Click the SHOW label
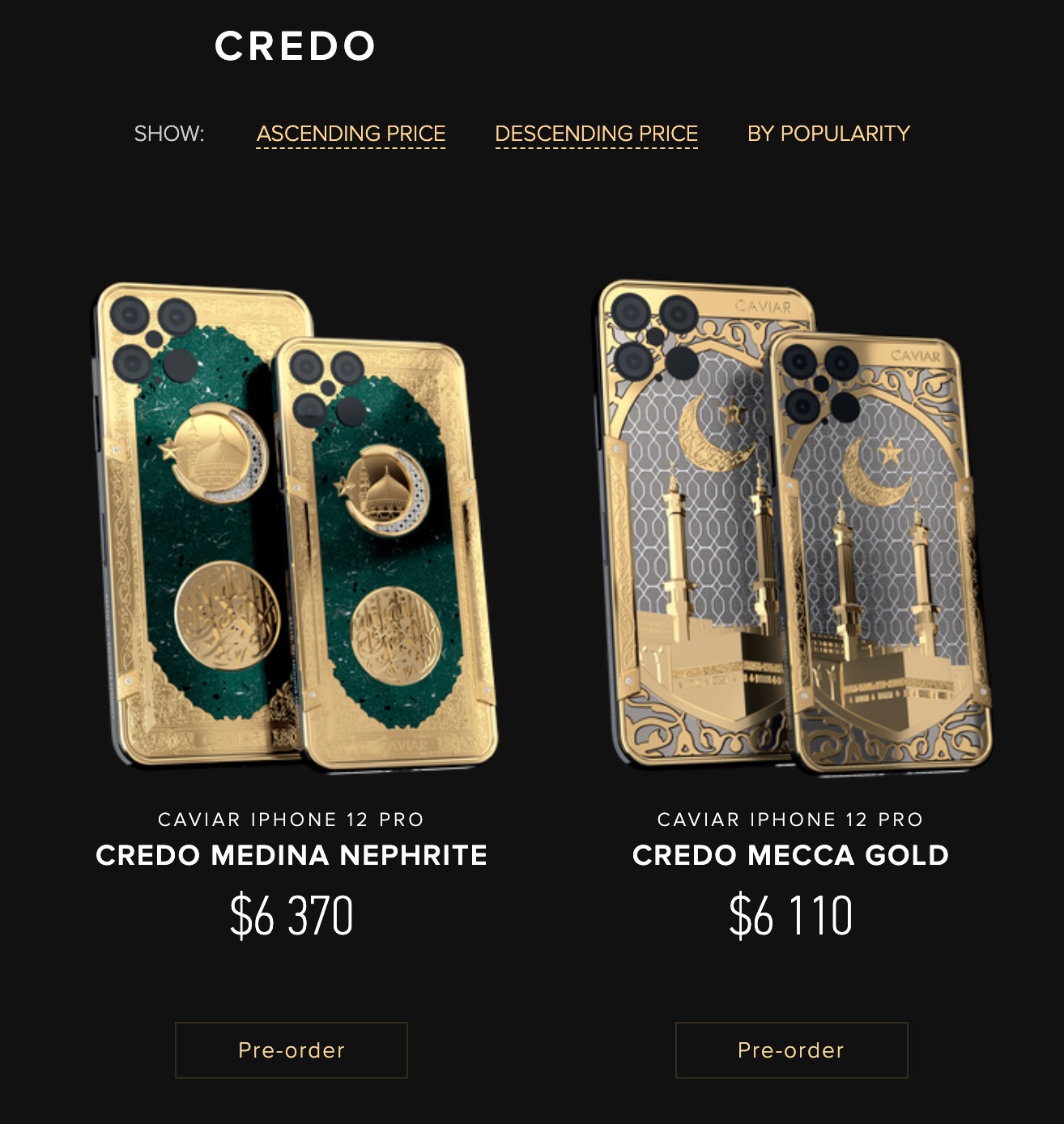Screen dimensions: 1064x1124 click(x=169, y=134)
